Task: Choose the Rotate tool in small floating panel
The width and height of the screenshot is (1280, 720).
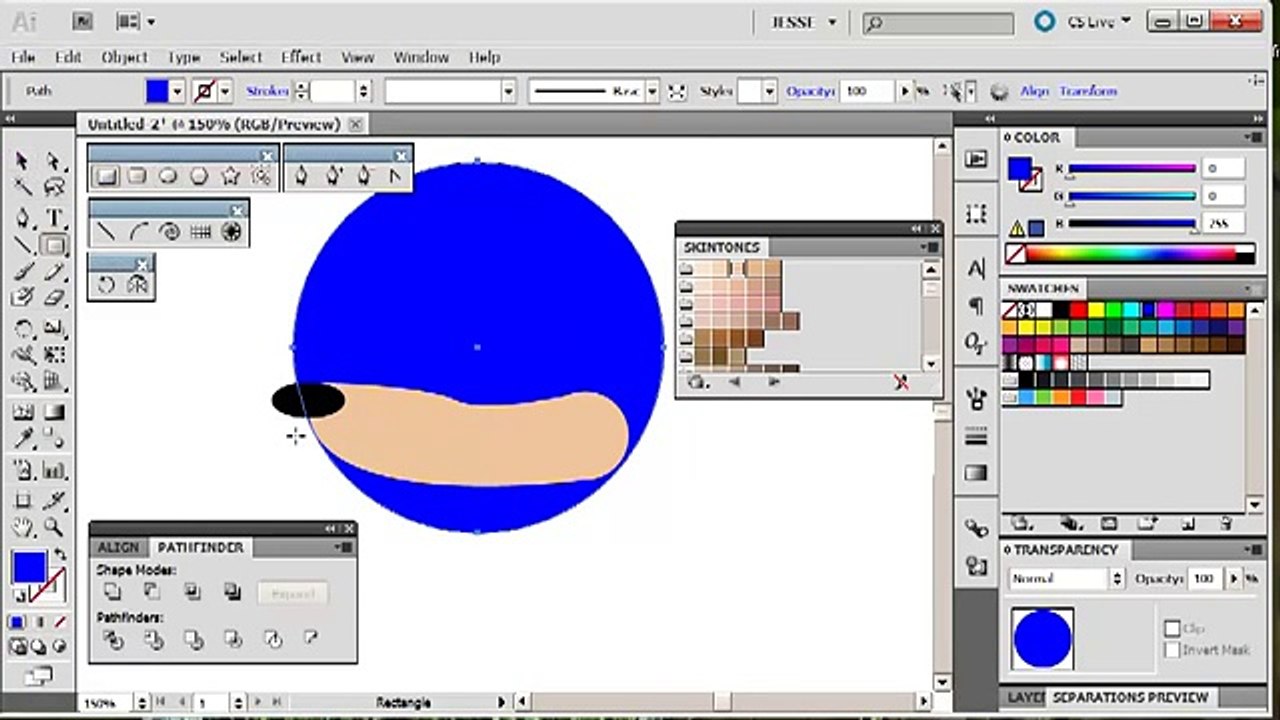Action: point(106,285)
